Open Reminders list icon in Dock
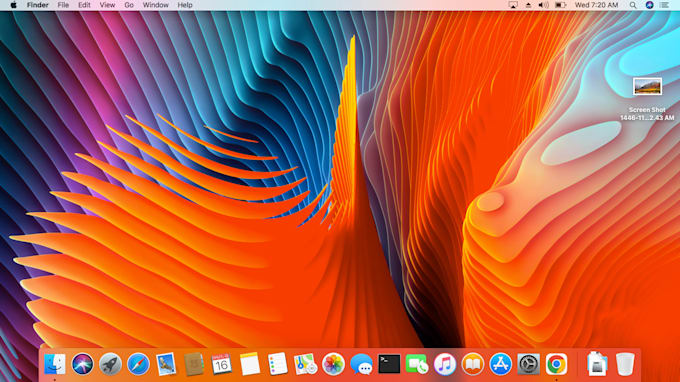 click(x=278, y=364)
